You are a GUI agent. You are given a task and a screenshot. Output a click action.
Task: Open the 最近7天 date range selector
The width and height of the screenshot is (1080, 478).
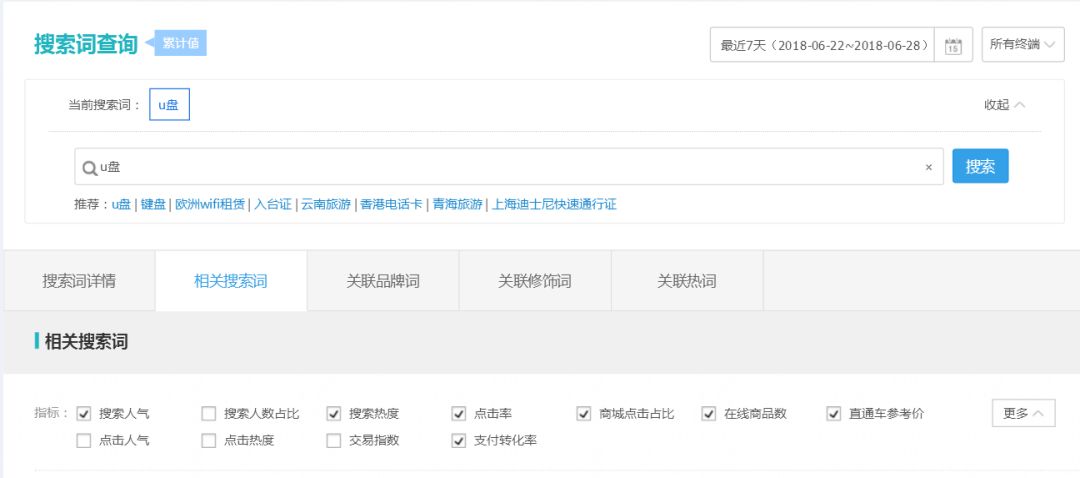click(822, 45)
